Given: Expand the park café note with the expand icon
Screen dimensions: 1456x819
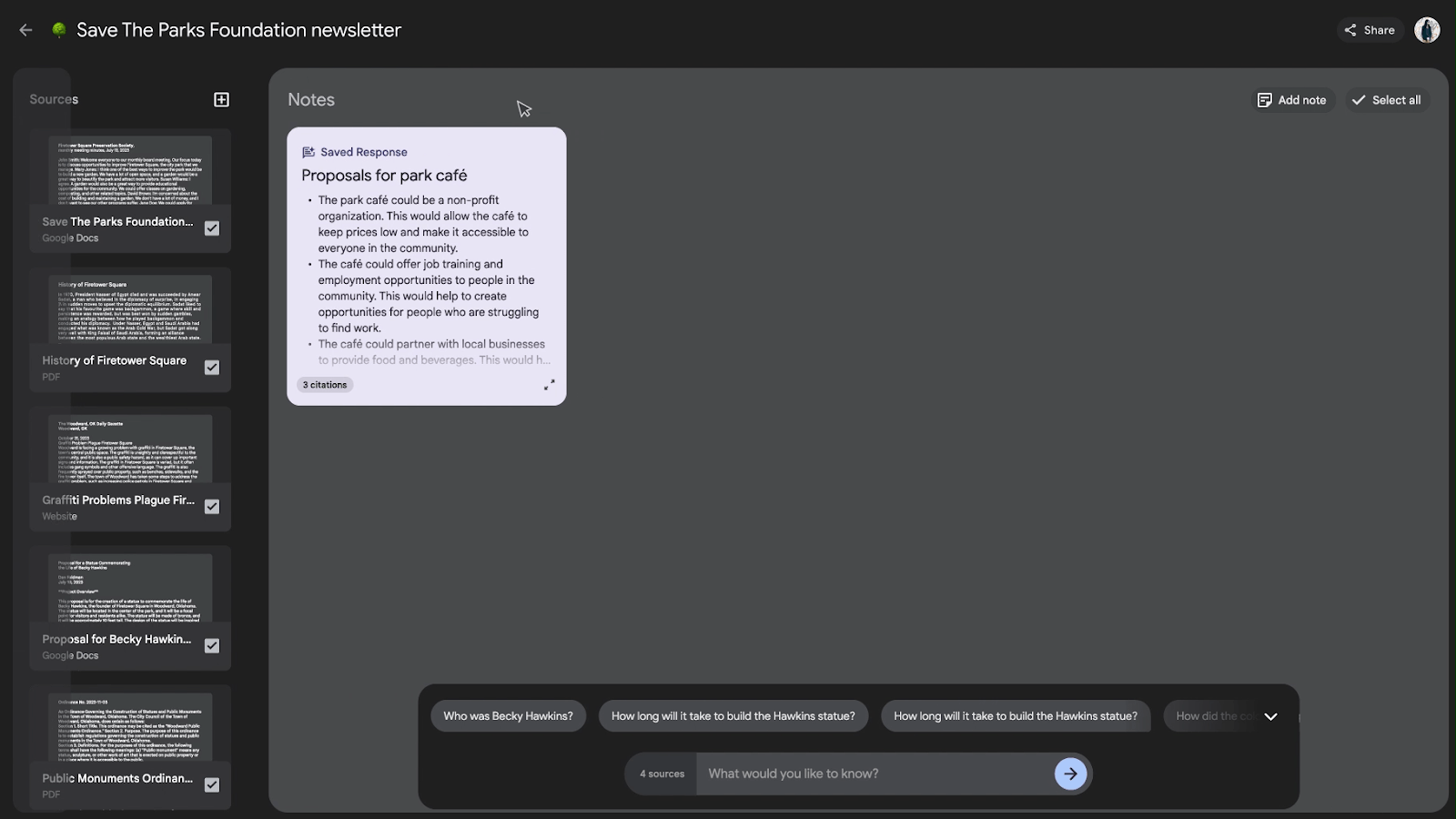Looking at the screenshot, I should pos(549,384).
